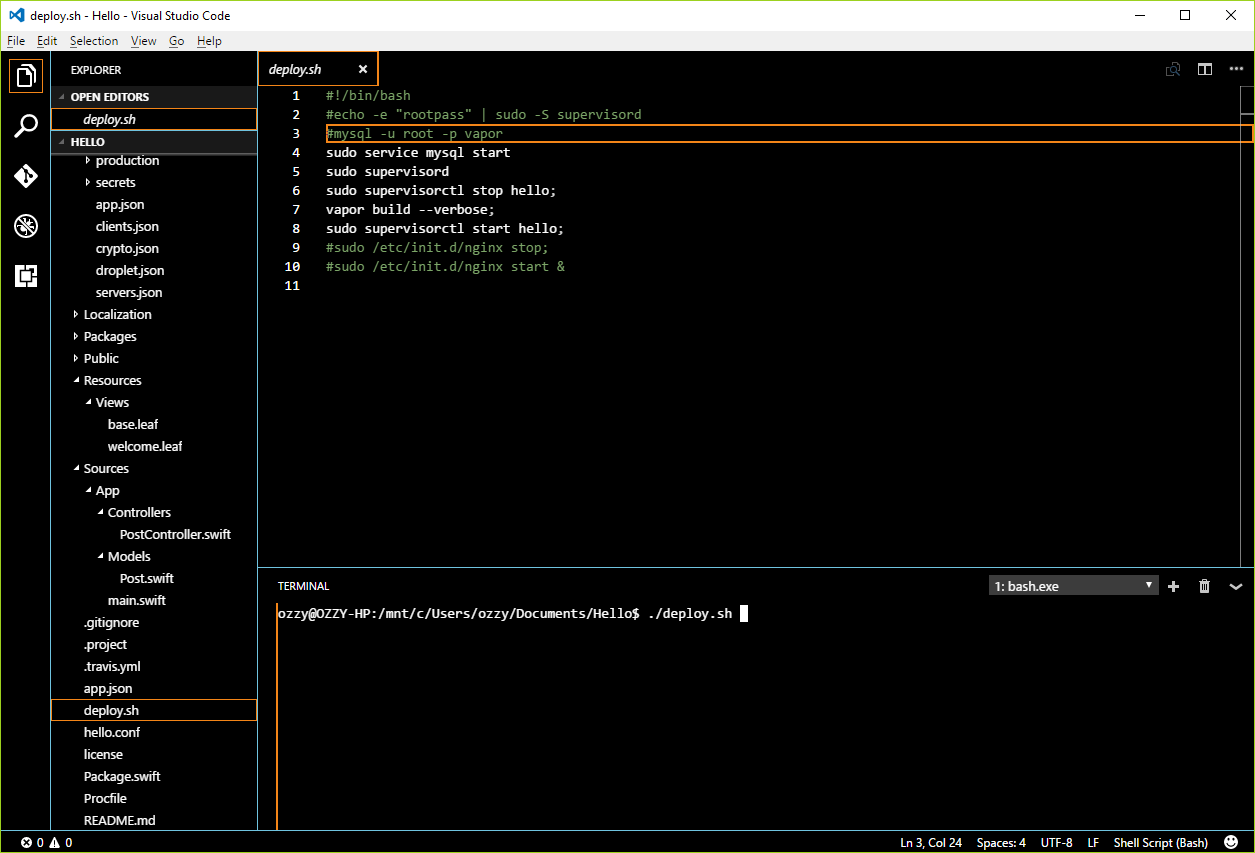Screen dimensions: 1255x853
Task: Expand the Public folder
Action: click(76, 358)
